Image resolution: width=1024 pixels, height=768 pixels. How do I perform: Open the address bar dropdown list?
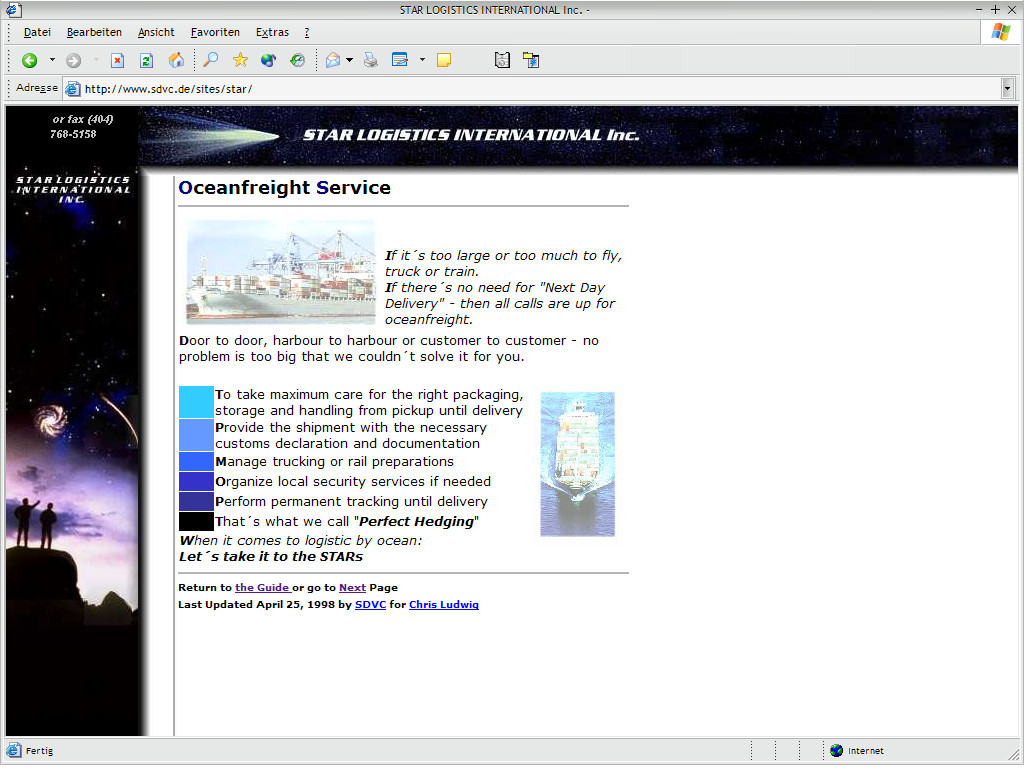tap(1007, 88)
